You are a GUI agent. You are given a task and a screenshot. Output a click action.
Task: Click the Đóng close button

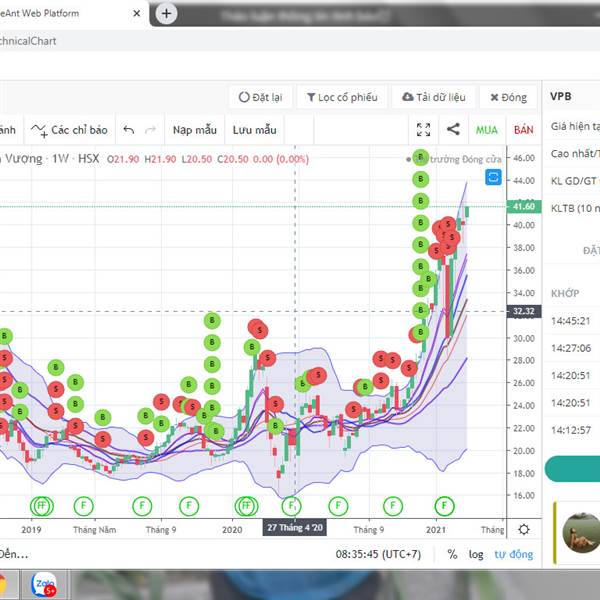(x=508, y=97)
